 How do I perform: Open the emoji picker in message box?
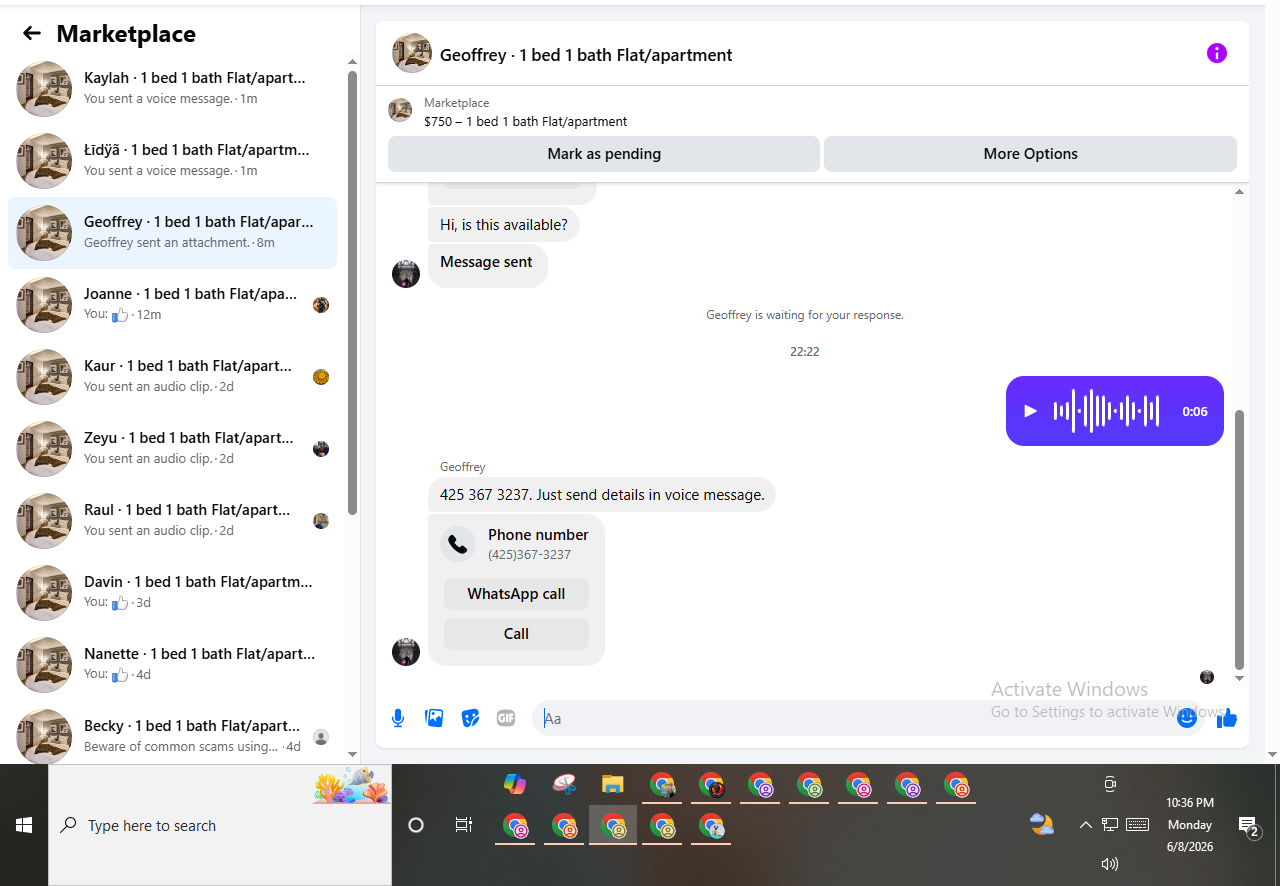(x=1187, y=718)
